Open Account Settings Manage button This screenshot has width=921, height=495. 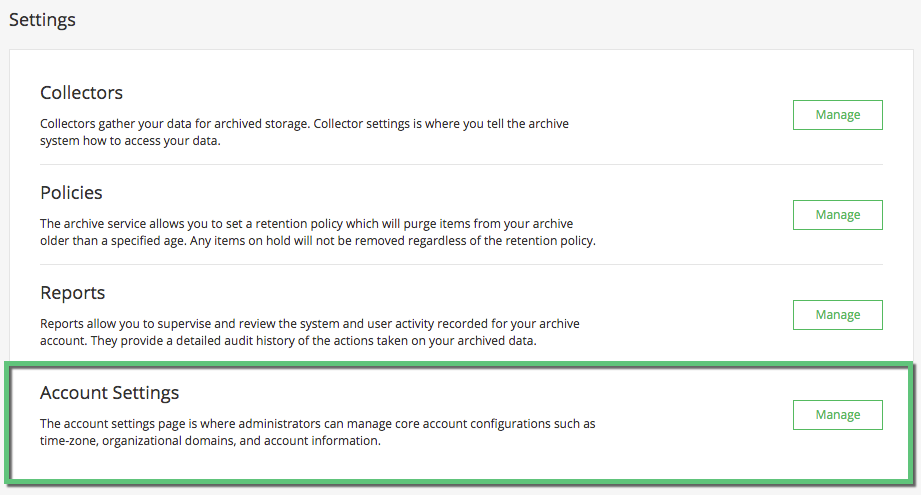pyautogui.click(x=838, y=415)
